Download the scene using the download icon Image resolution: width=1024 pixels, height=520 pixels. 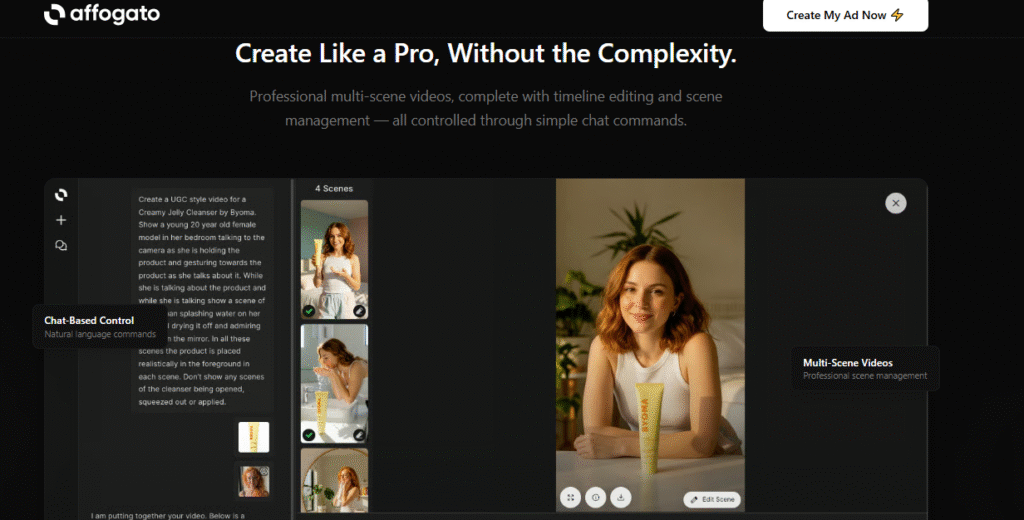620,497
